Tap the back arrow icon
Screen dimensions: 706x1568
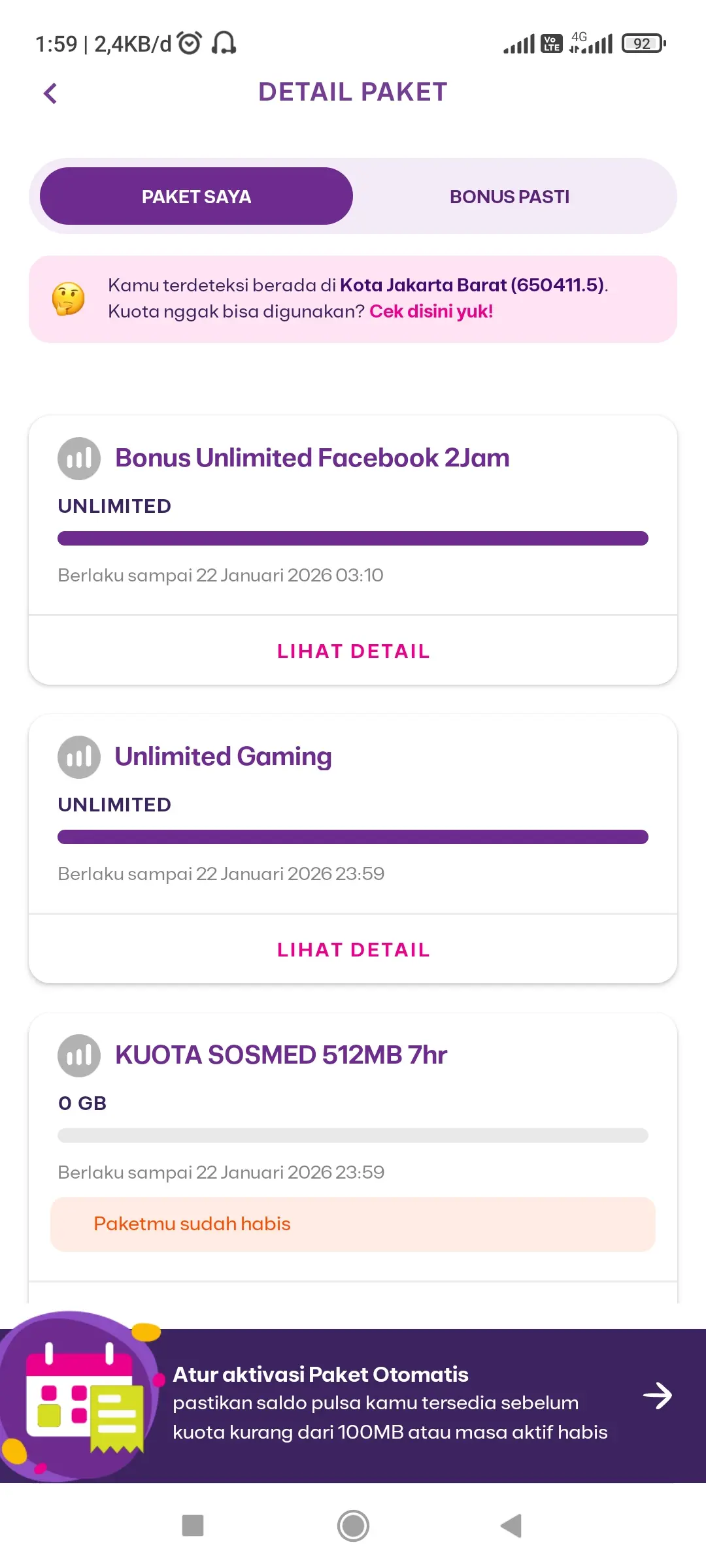coord(50,93)
